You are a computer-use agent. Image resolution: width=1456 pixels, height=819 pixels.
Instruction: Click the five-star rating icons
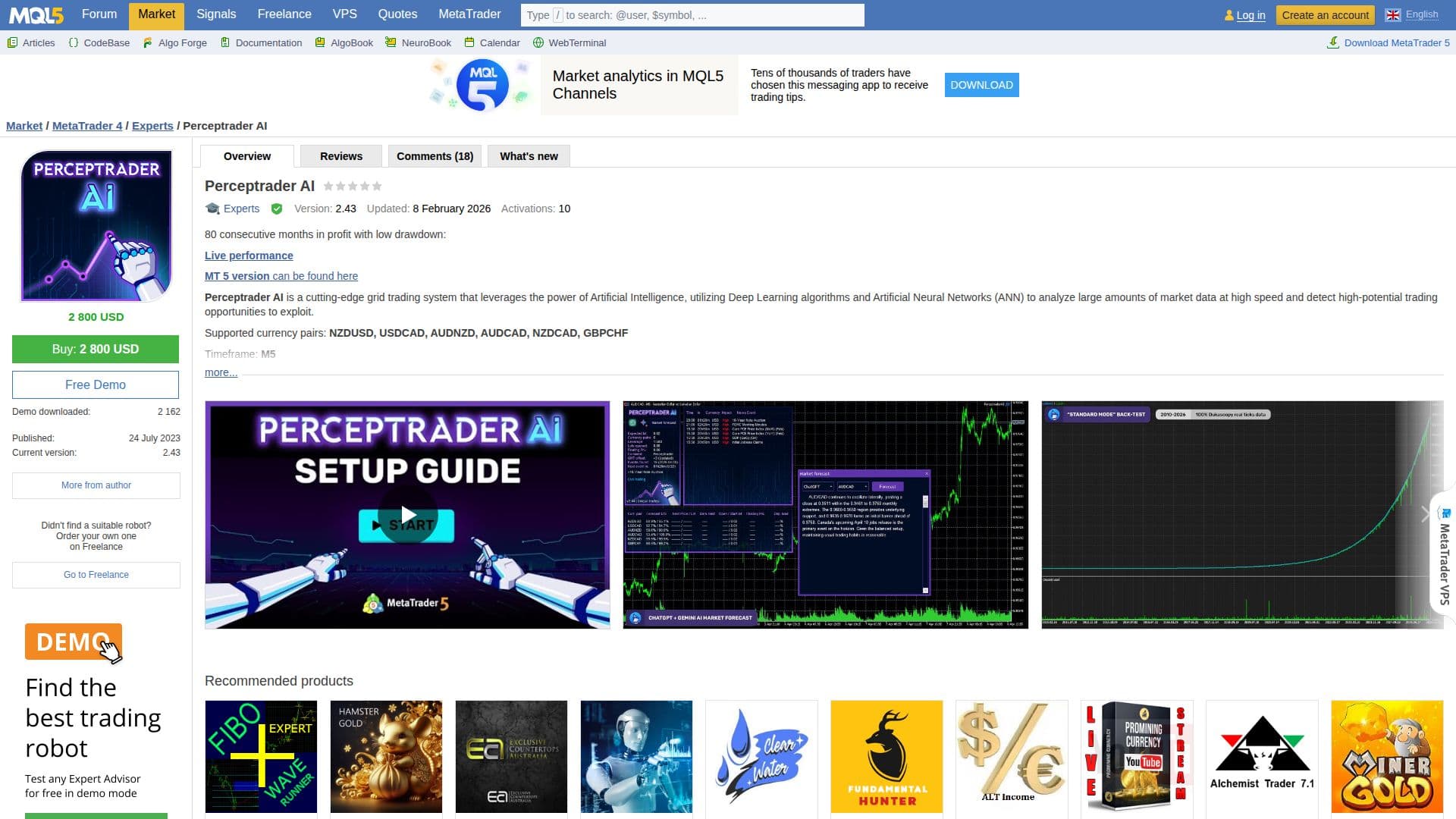point(353,186)
